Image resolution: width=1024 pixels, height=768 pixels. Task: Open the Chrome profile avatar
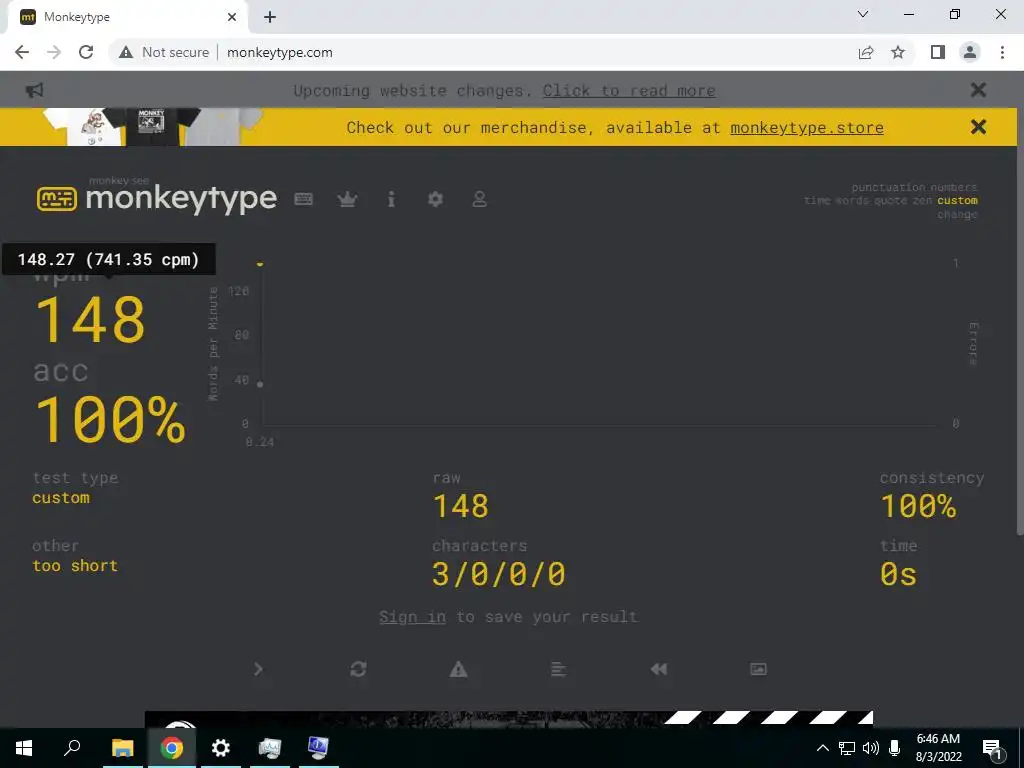pyautogui.click(x=970, y=52)
